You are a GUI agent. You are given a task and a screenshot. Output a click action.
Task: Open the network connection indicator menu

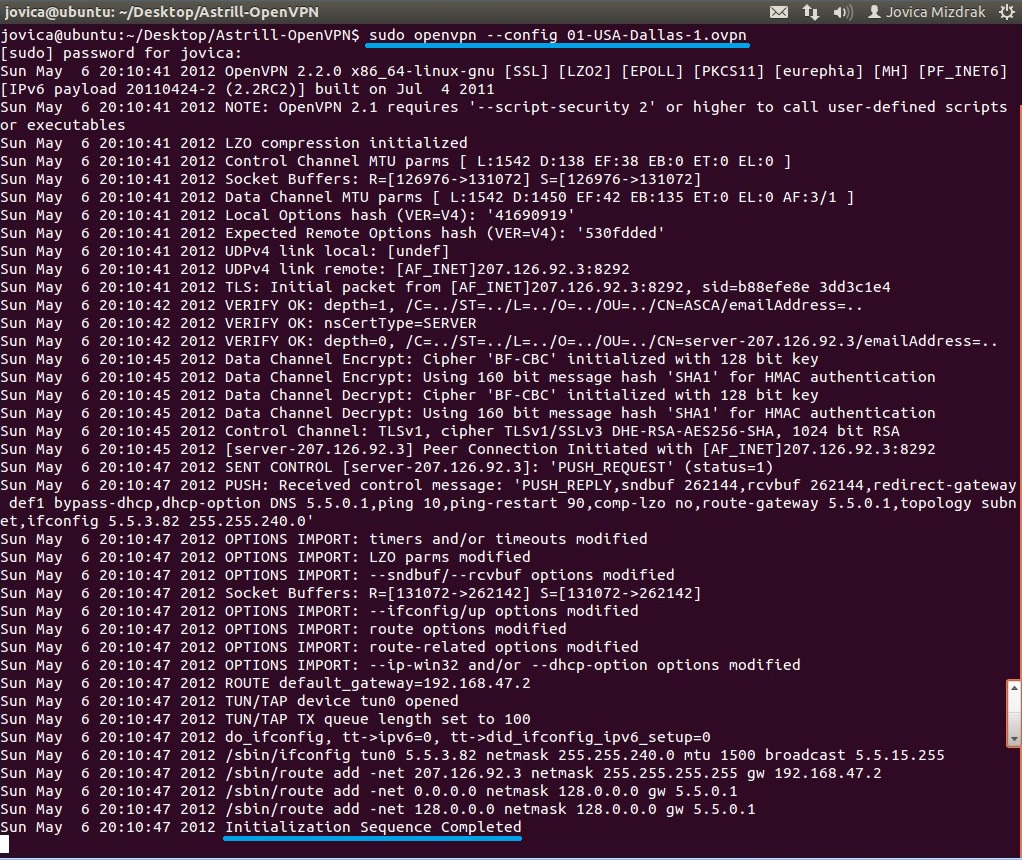811,12
